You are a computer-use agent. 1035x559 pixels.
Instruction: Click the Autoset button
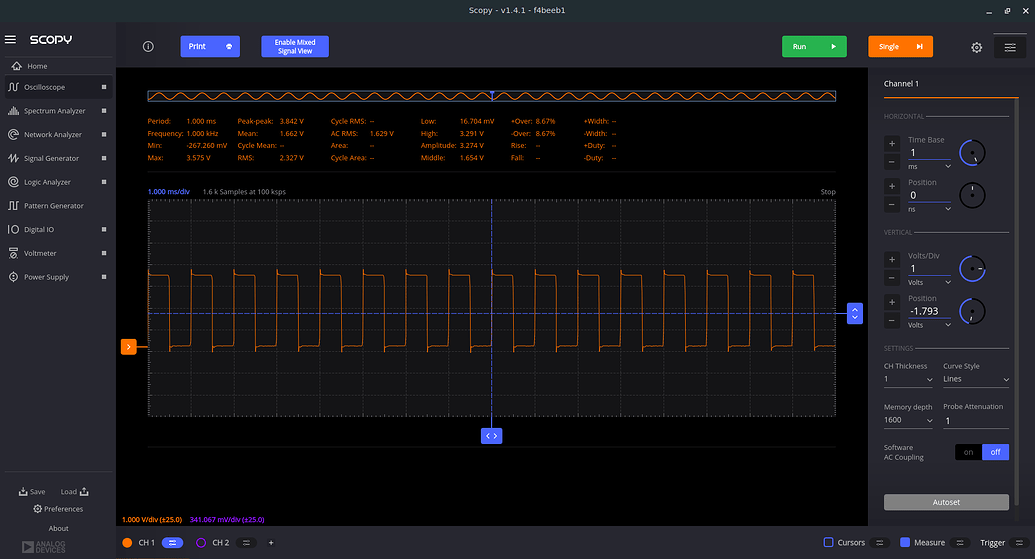(x=946, y=502)
